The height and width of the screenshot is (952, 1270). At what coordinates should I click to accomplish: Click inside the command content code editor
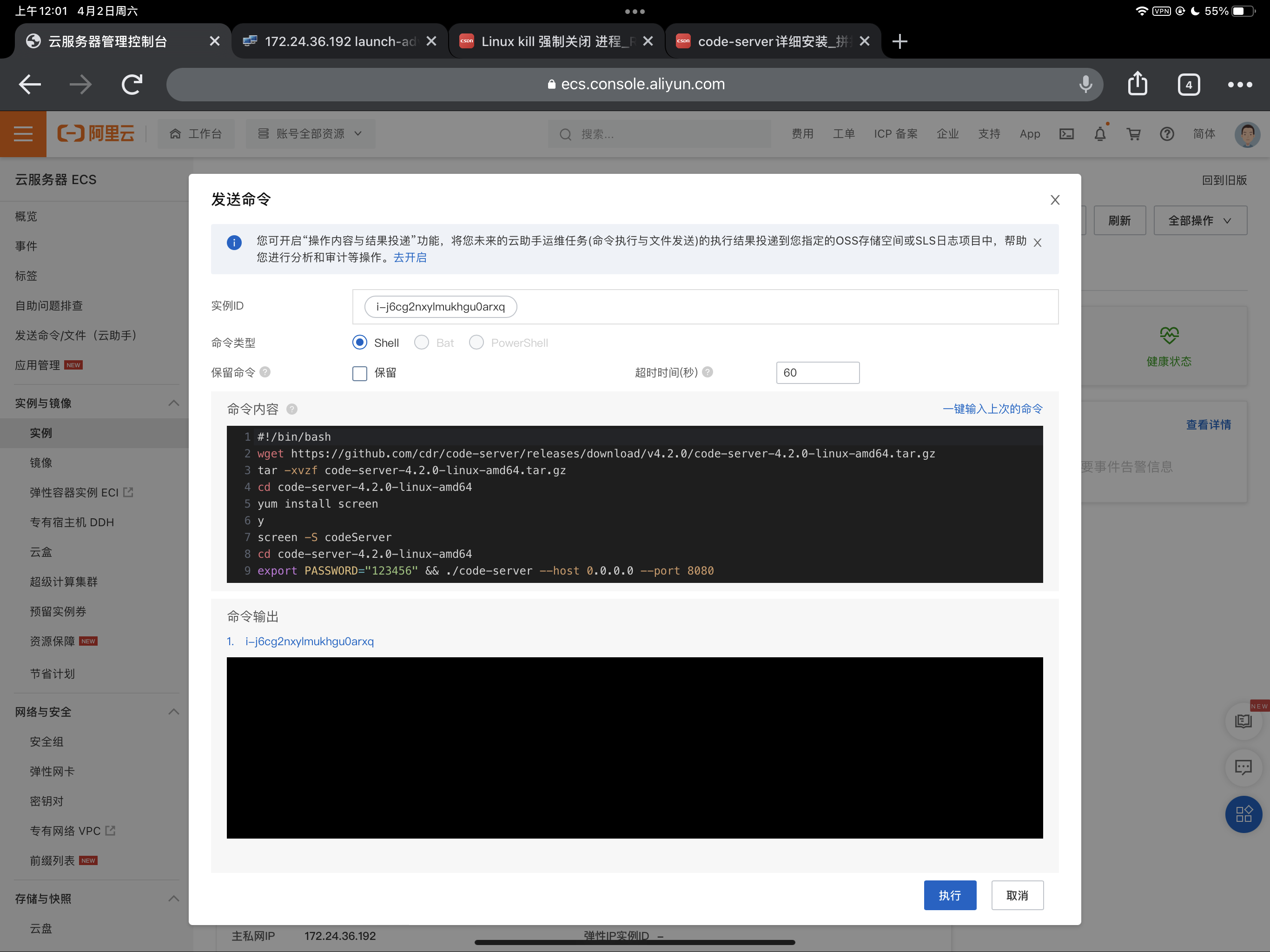coord(635,504)
